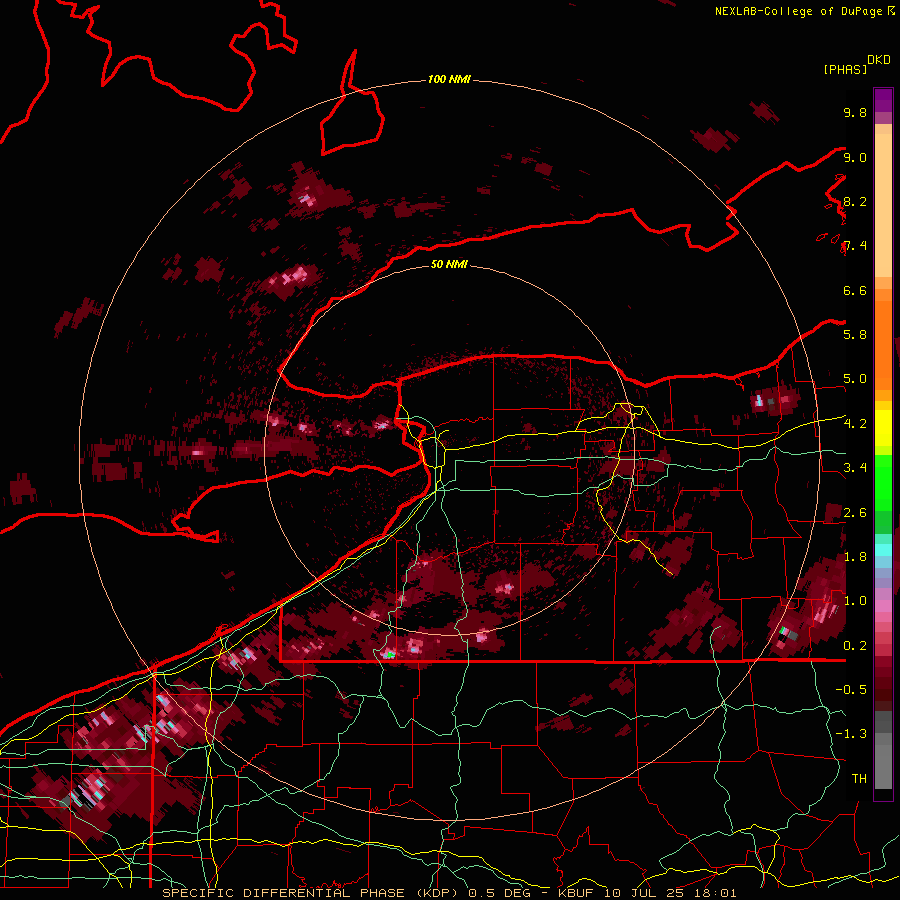The width and height of the screenshot is (900, 900).
Task: Select the 4.2 scale value
Action: [x=855, y=424]
